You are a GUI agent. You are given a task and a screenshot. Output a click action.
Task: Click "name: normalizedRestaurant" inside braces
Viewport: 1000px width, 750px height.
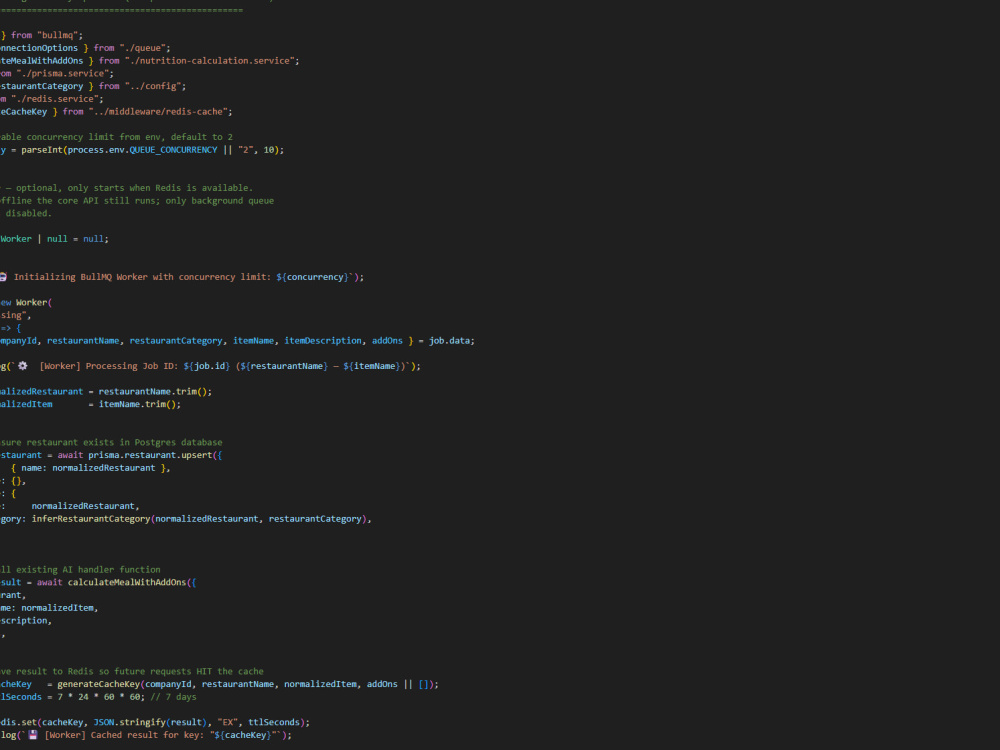[88, 468]
